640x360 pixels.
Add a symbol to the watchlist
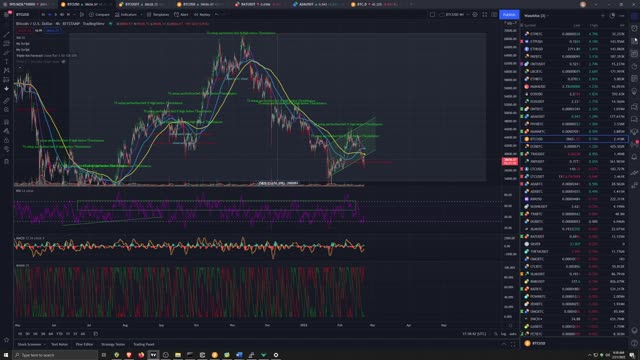(603, 16)
